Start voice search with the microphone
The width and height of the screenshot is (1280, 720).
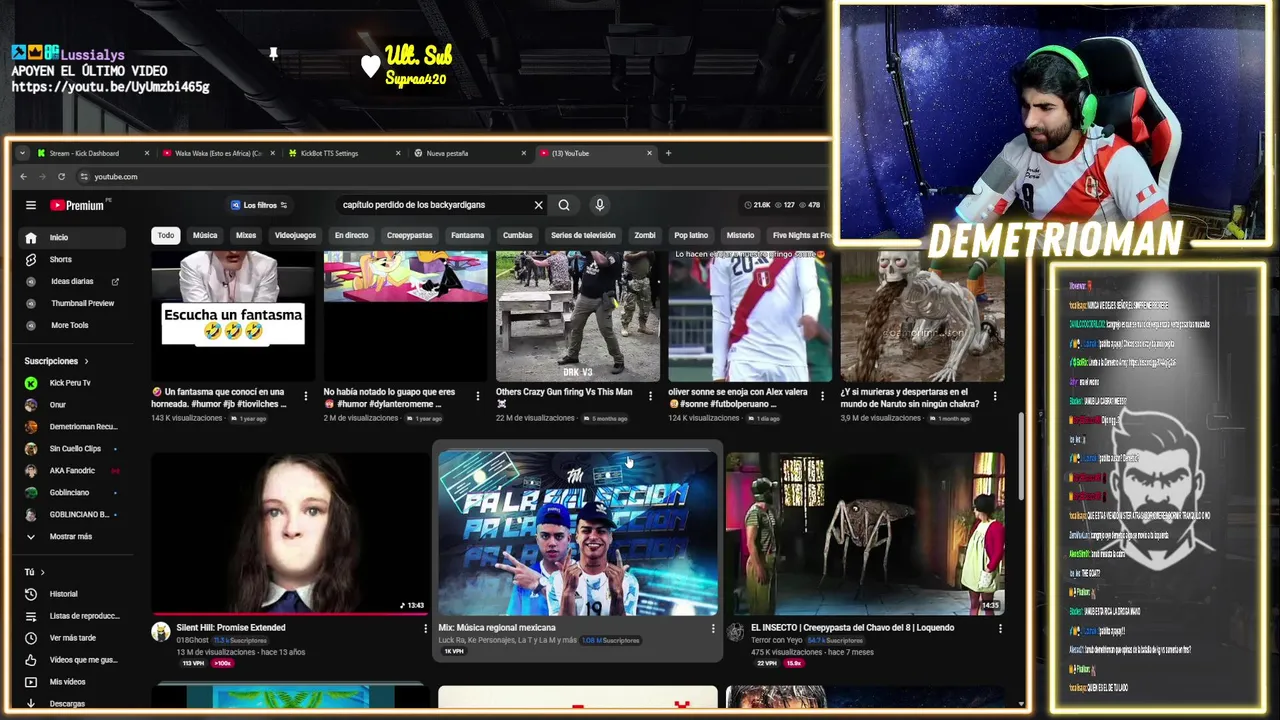click(600, 205)
